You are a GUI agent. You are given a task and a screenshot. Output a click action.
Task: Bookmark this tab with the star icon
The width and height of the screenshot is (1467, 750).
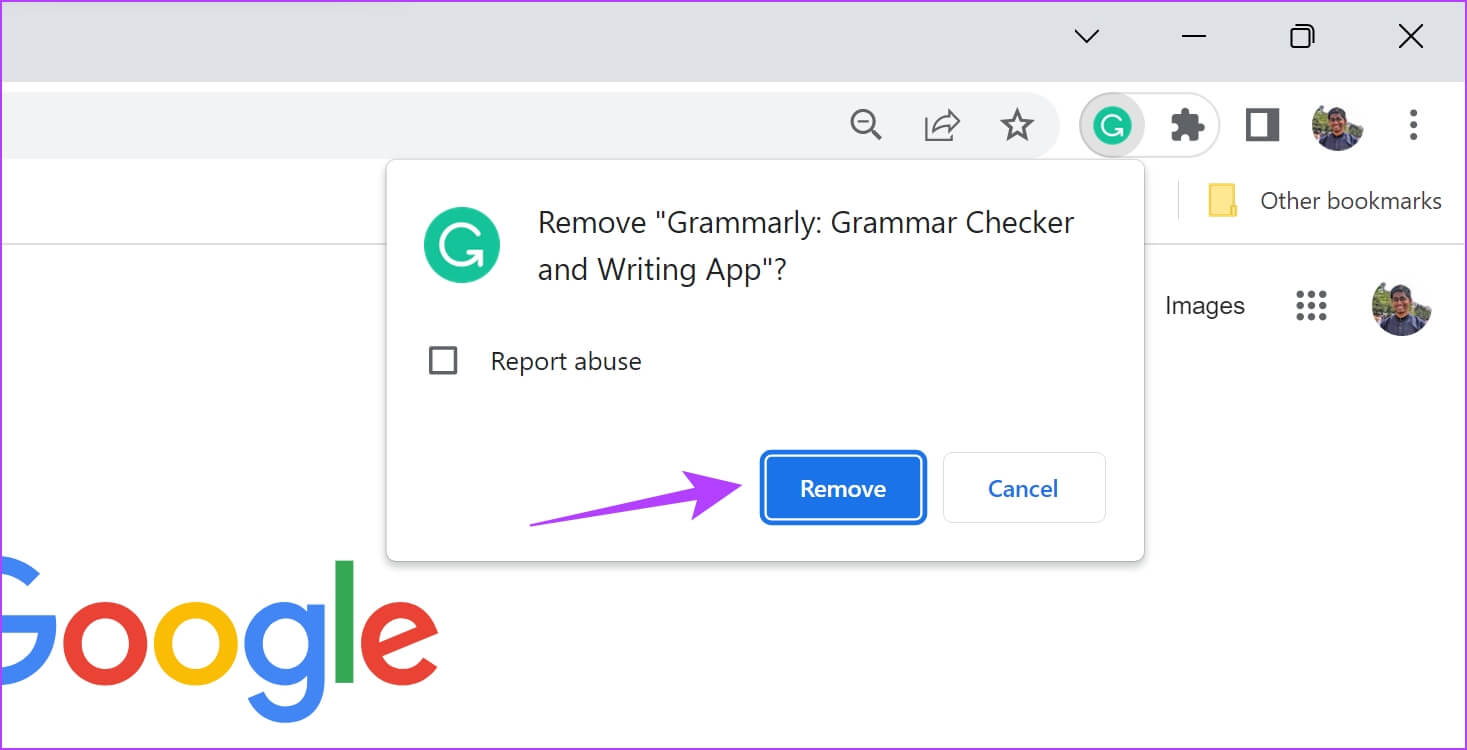tap(1017, 125)
